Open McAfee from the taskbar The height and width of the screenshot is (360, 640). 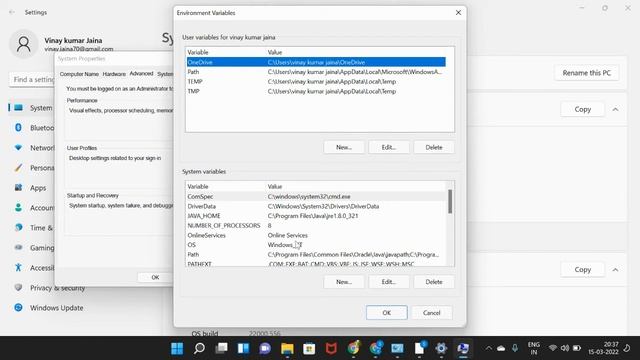point(331,348)
